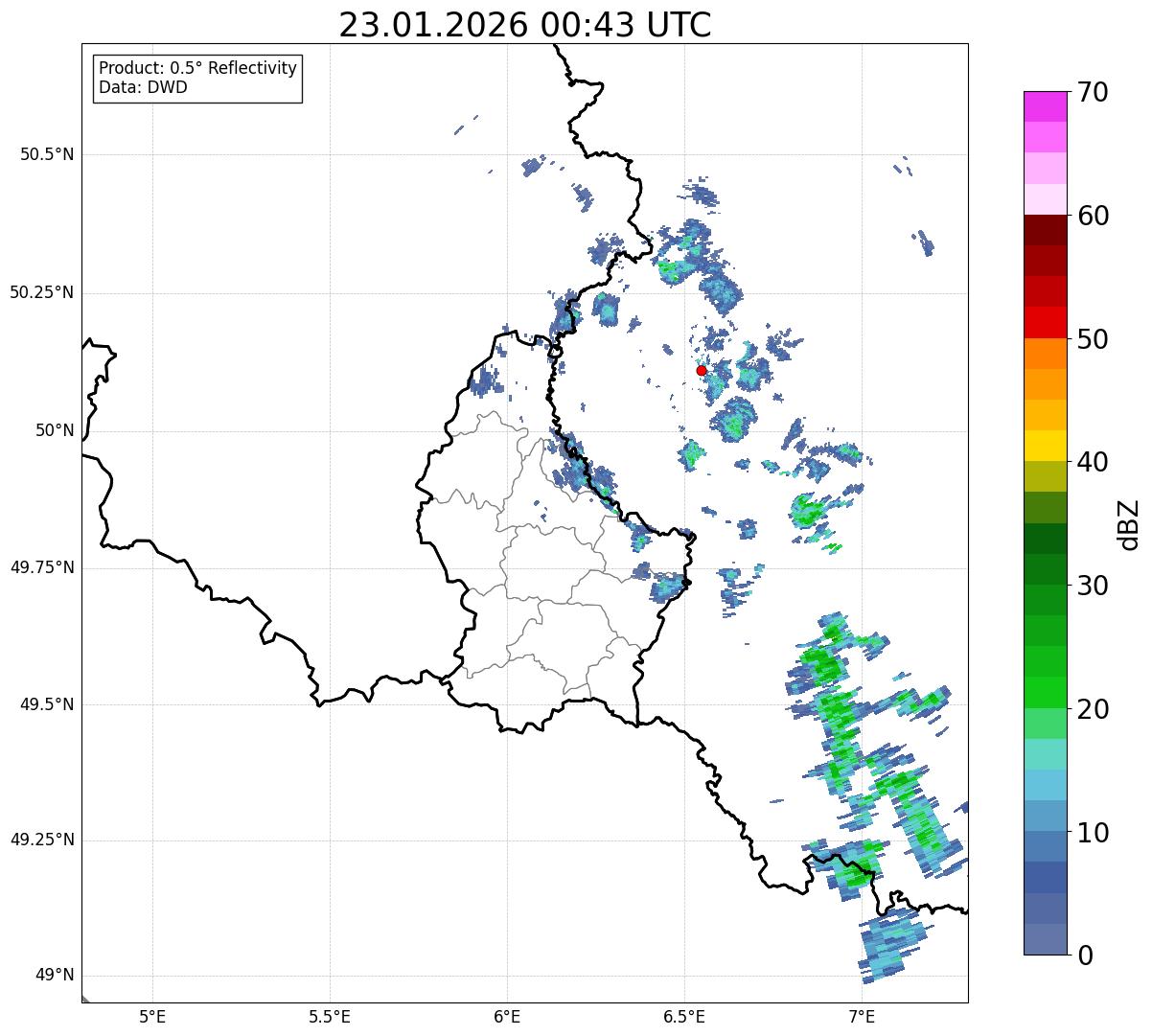Click the 50.5°N latitude label

point(46,154)
